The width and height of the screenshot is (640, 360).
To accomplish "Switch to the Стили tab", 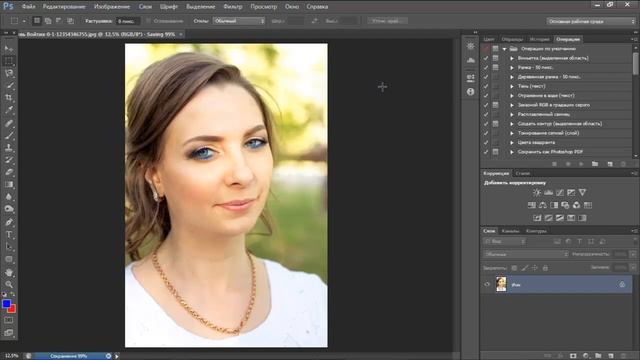I will click(x=522, y=173).
